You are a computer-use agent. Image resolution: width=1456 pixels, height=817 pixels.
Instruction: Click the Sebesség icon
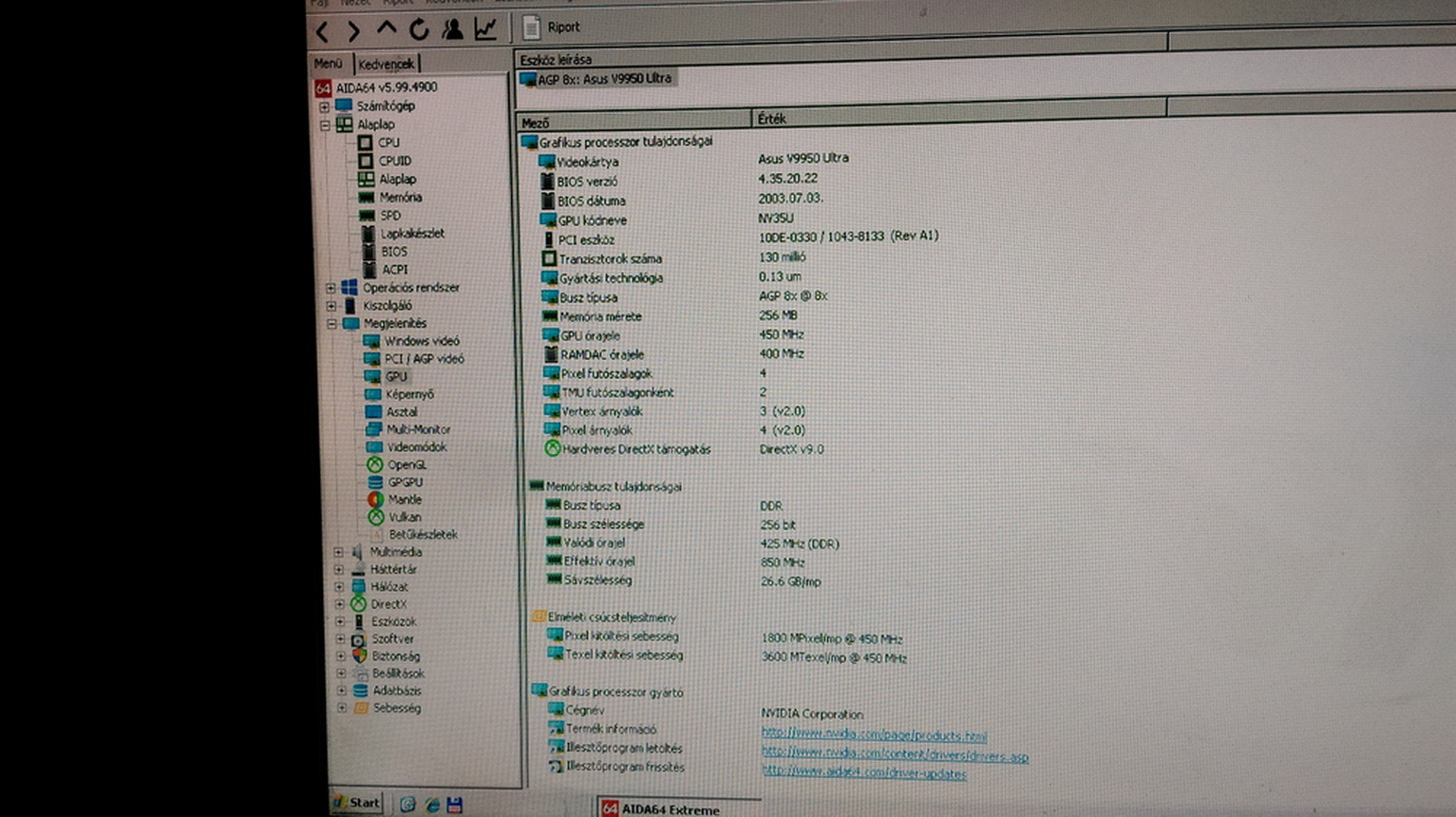pyautogui.click(x=361, y=709)
